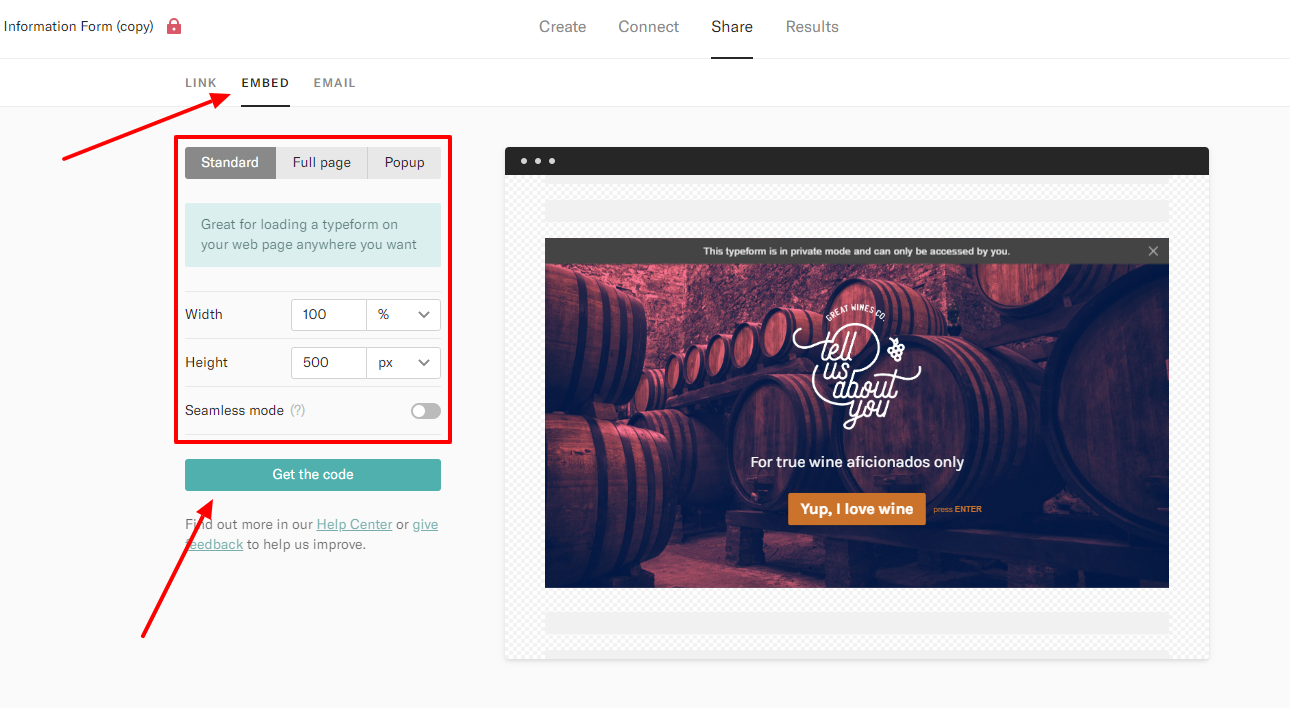This screenshot has width=1290, height=708.
Task: Open the Email share tab
Action: pos(334,83)
